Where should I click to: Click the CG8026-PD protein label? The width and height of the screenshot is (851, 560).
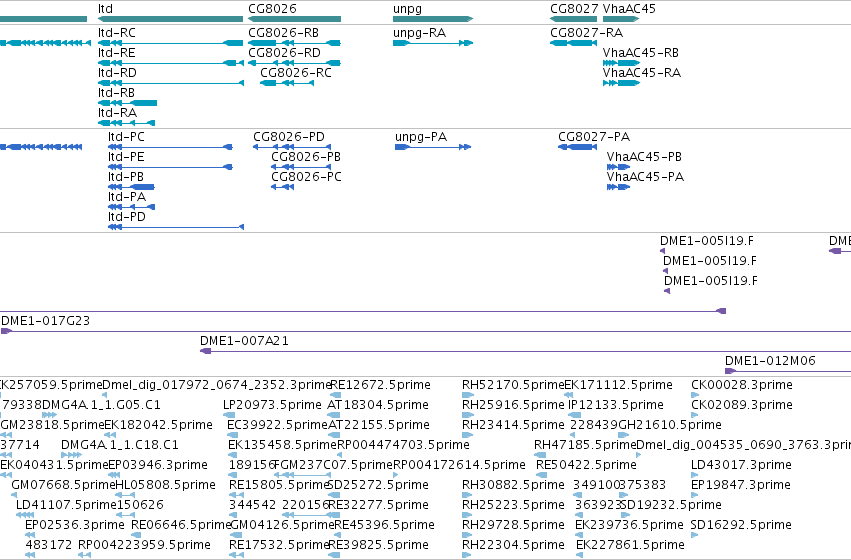click(x=289, y=137)
